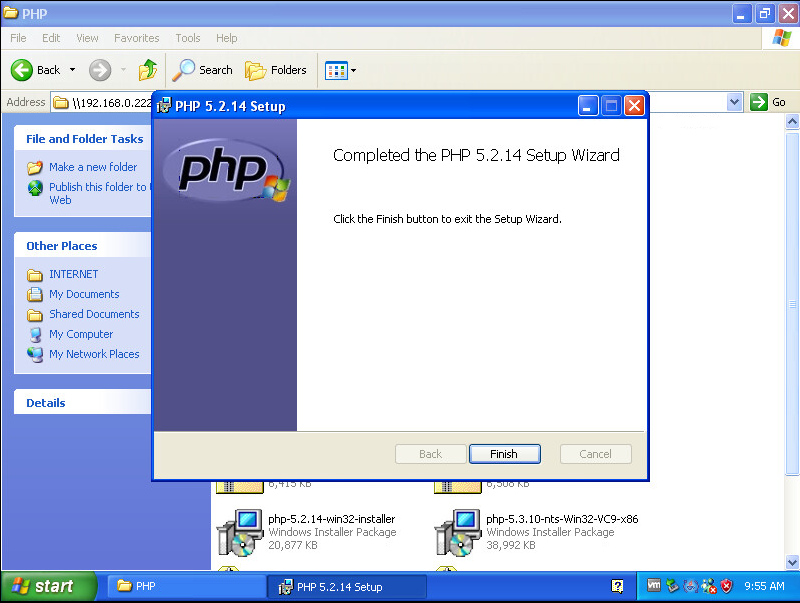
Task: Open the Back history dropdown arrow
Action: (x=72, y=70)
